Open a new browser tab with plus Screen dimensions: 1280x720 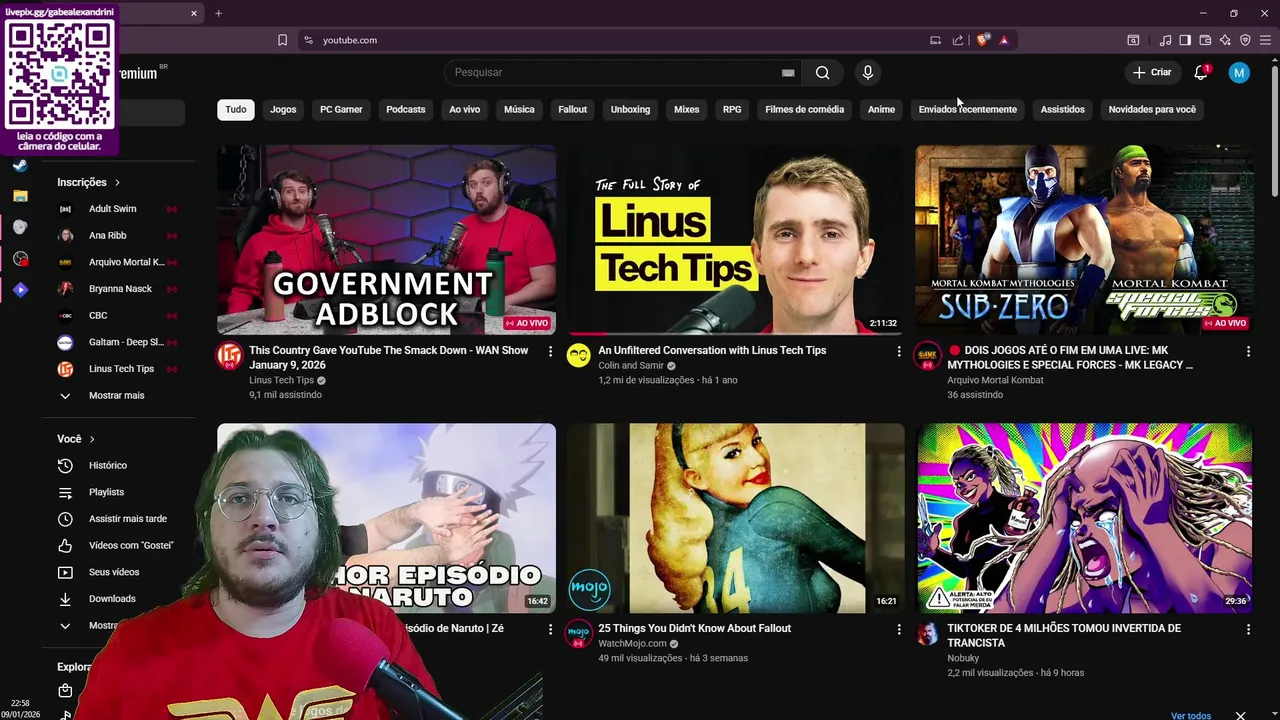(218, 13)
